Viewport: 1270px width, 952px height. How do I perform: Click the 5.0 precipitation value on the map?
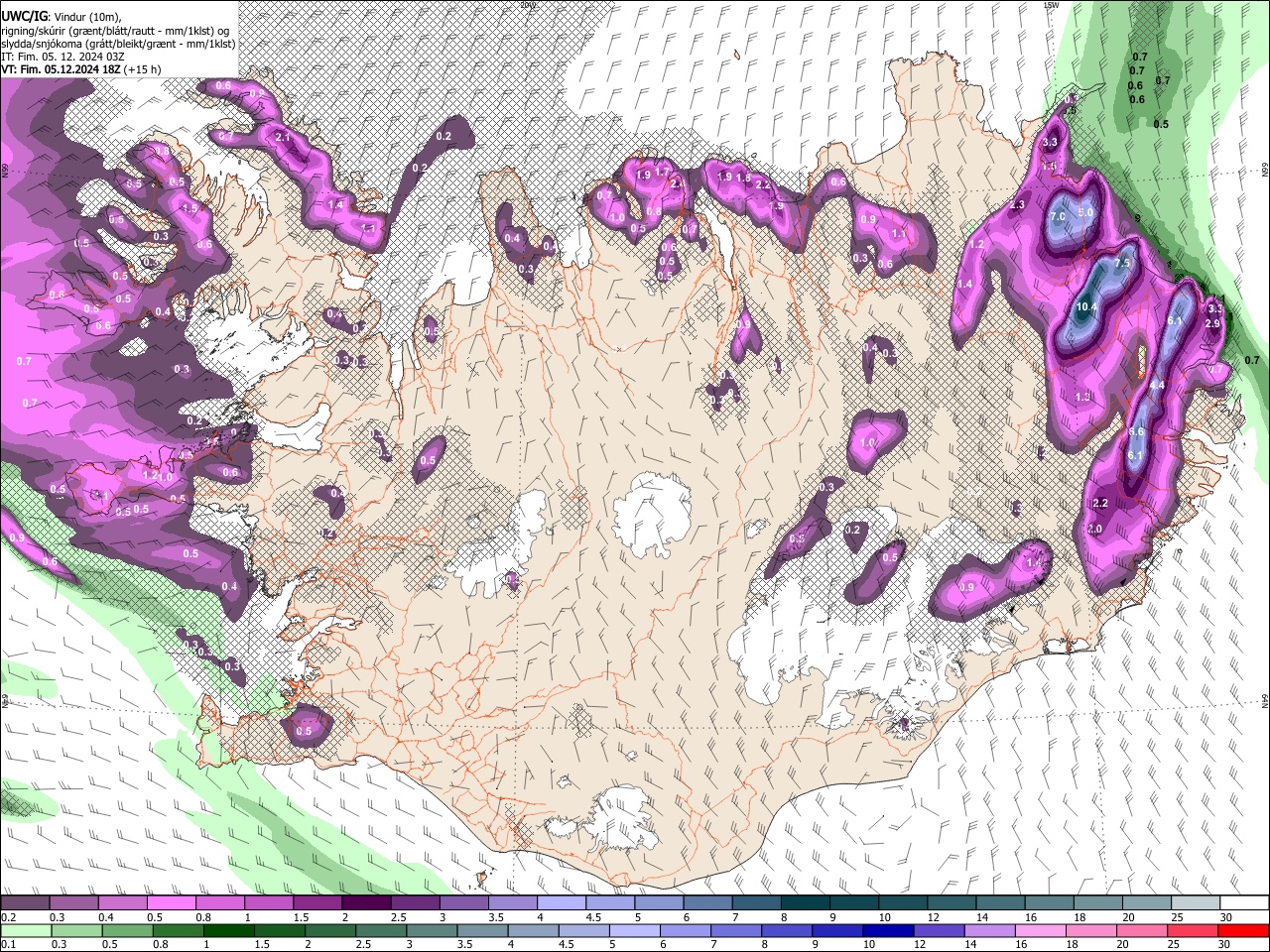click(1085, 212)
